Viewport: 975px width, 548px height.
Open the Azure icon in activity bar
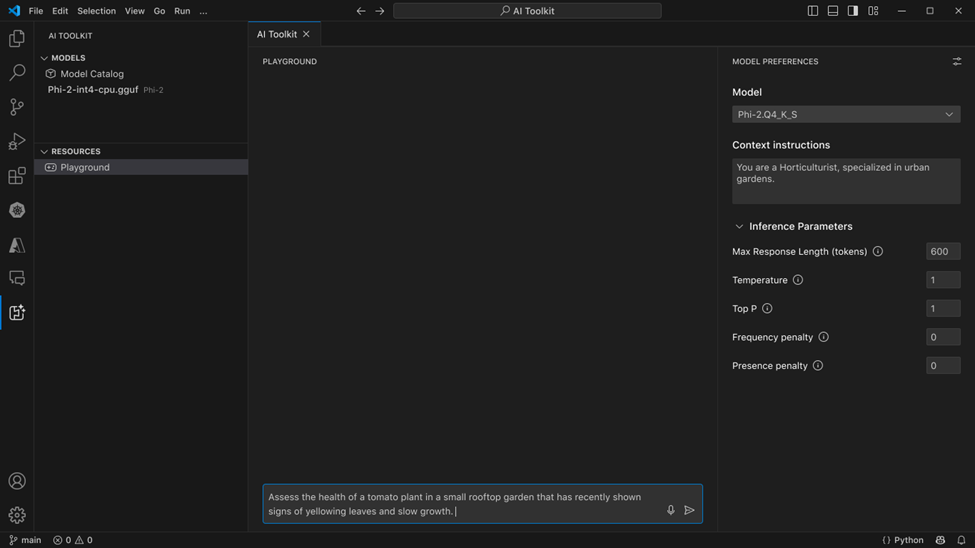pos(17,245)
